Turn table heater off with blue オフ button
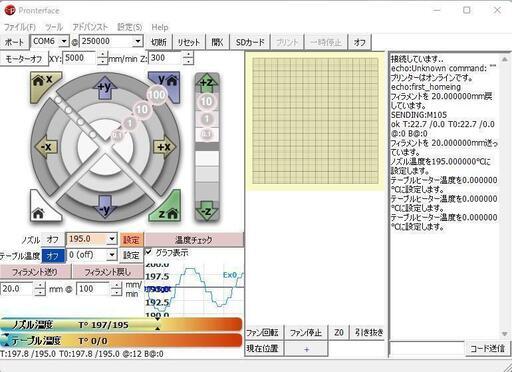 point(53,256)
